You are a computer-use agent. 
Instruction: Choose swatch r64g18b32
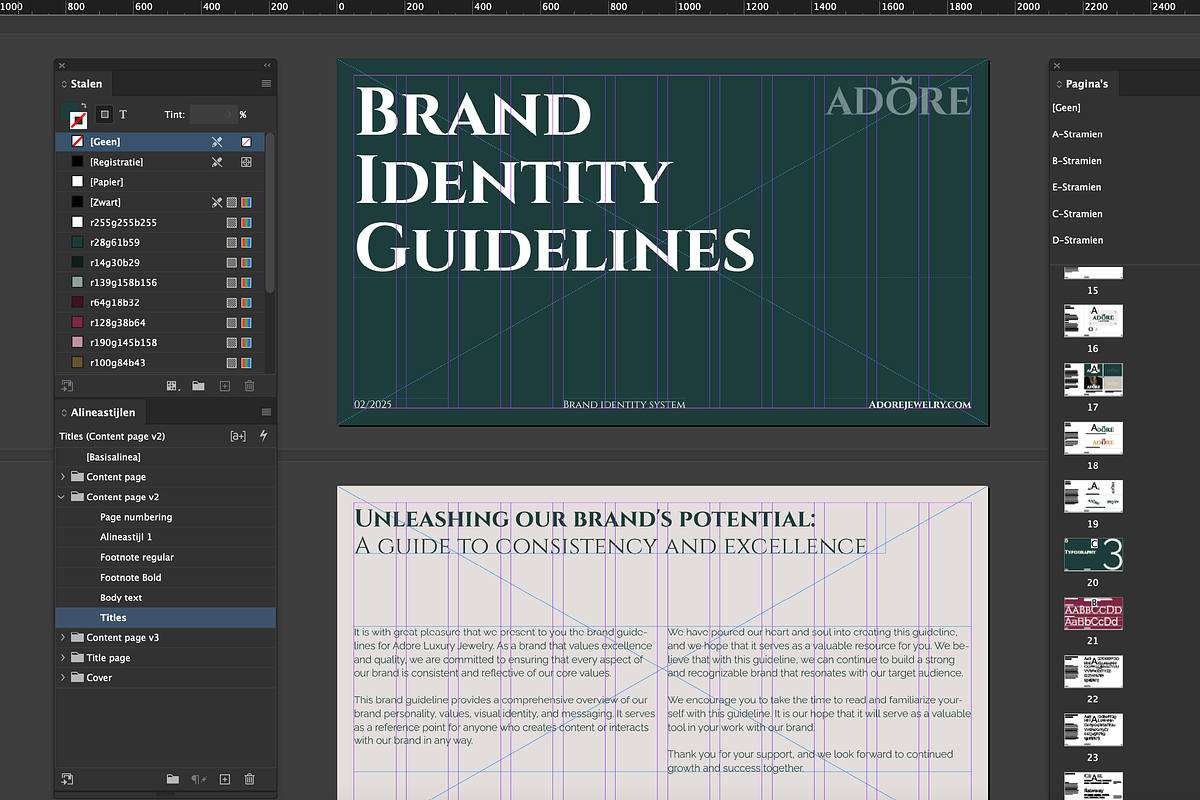pos(160,302)
